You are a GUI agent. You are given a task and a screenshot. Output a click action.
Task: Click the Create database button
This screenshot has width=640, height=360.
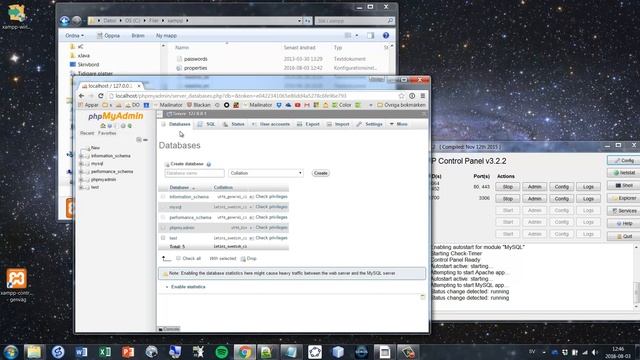tap(320, 173)
